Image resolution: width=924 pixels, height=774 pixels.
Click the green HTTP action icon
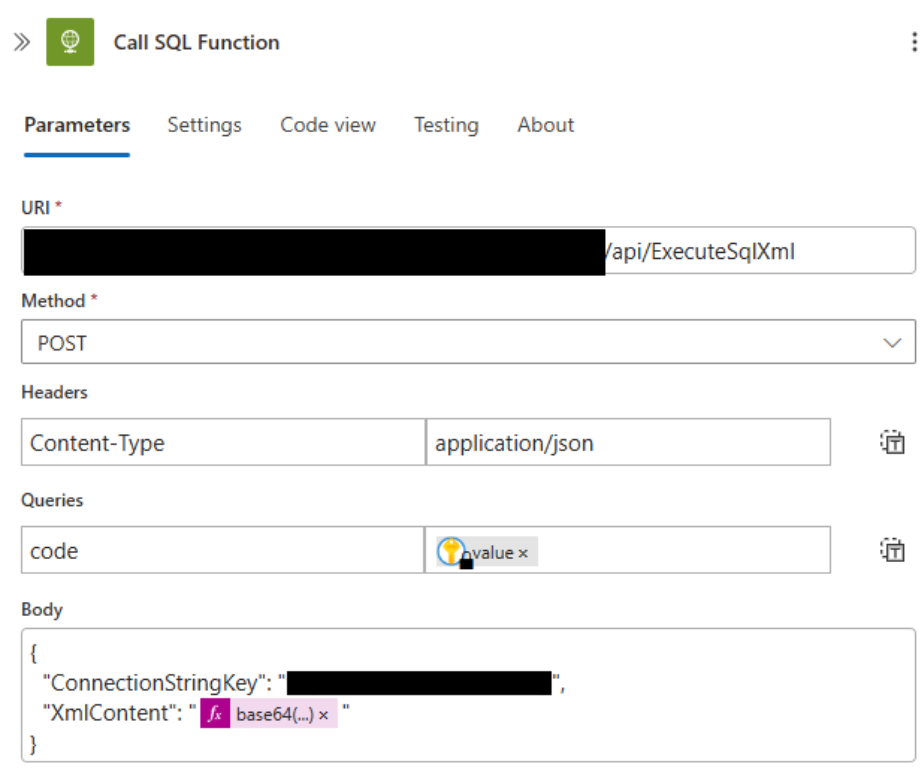70,42
